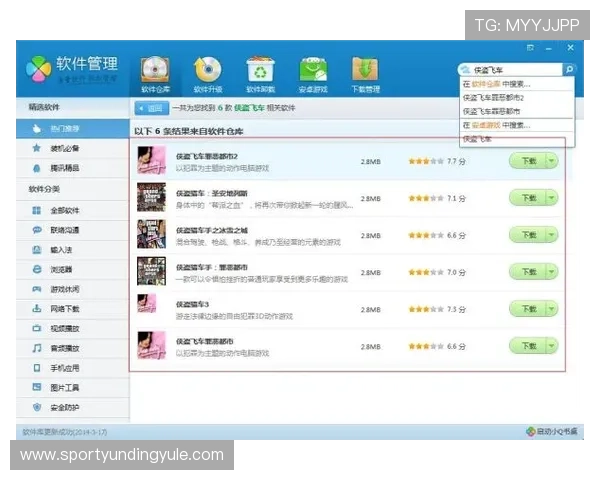Go to the 安卓游戏 Android games tab

pos(313,75)
